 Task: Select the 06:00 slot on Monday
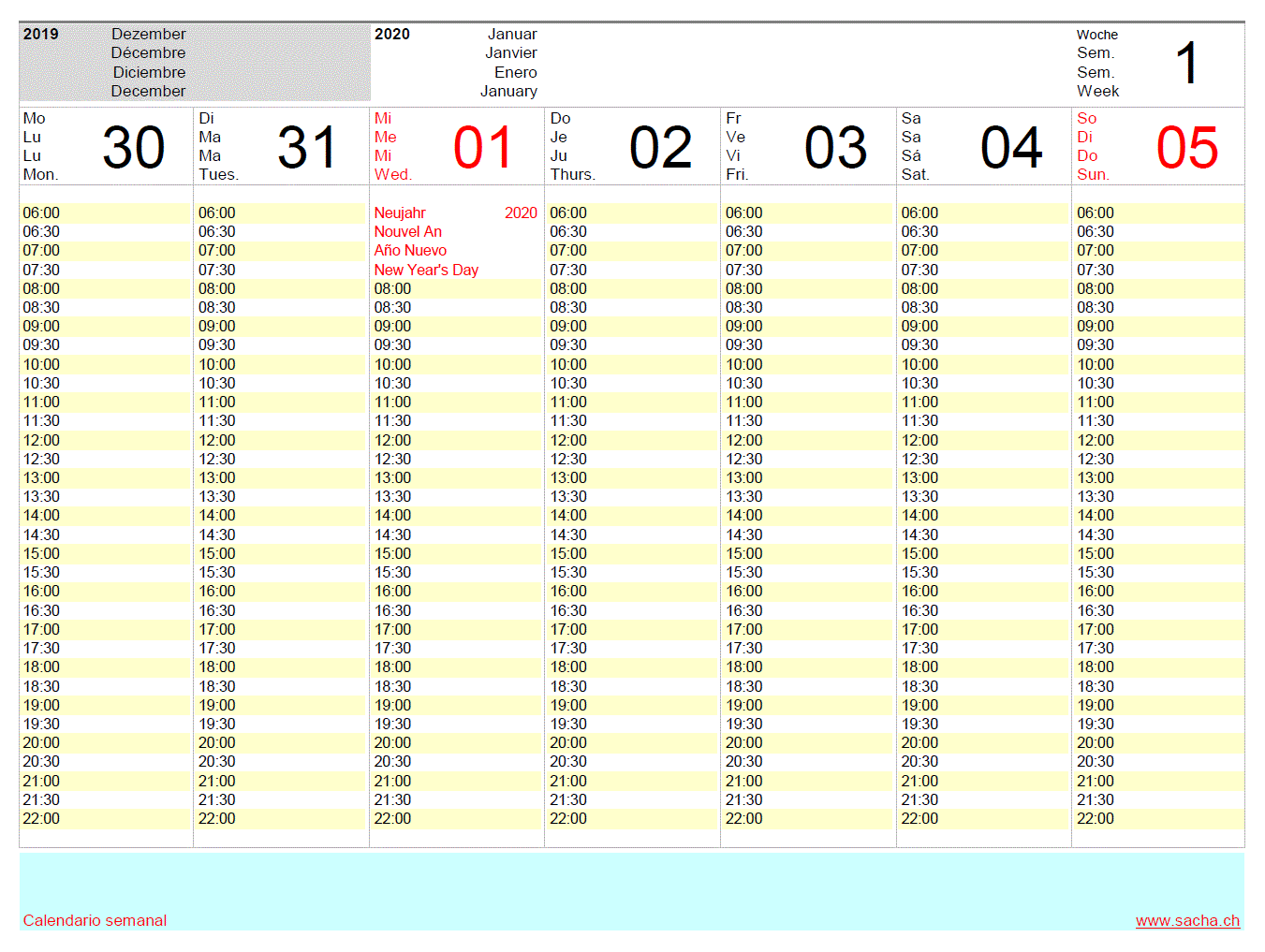(x=106, y=213)
